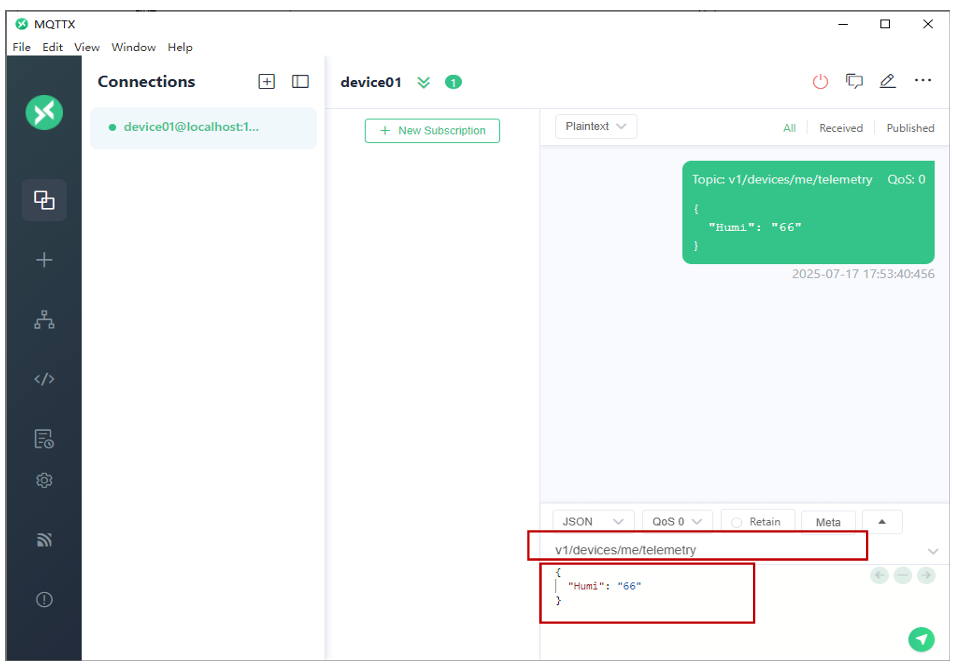Screen dimensions: 962x671
Task: Filter to Published messages
Action: click(x=910, y=128)
